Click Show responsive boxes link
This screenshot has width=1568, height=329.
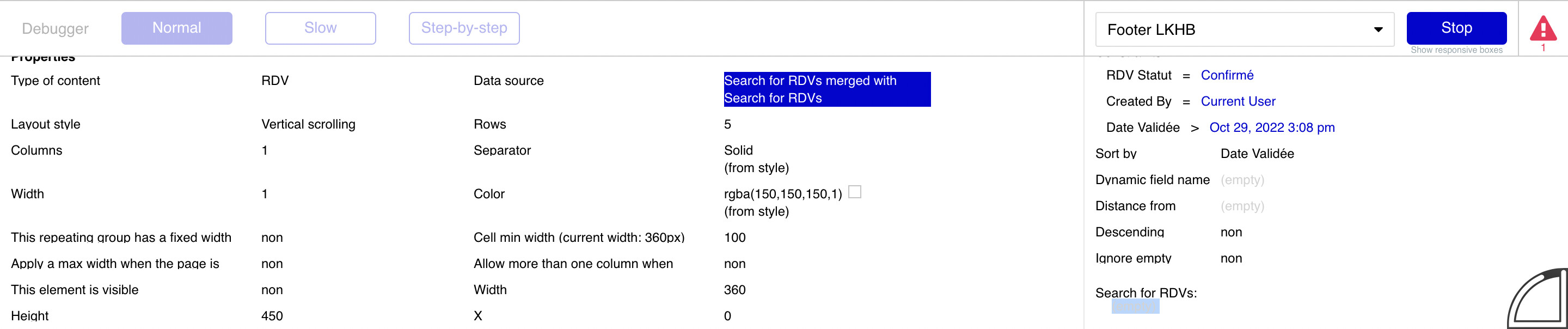[x=1456, y=50]
